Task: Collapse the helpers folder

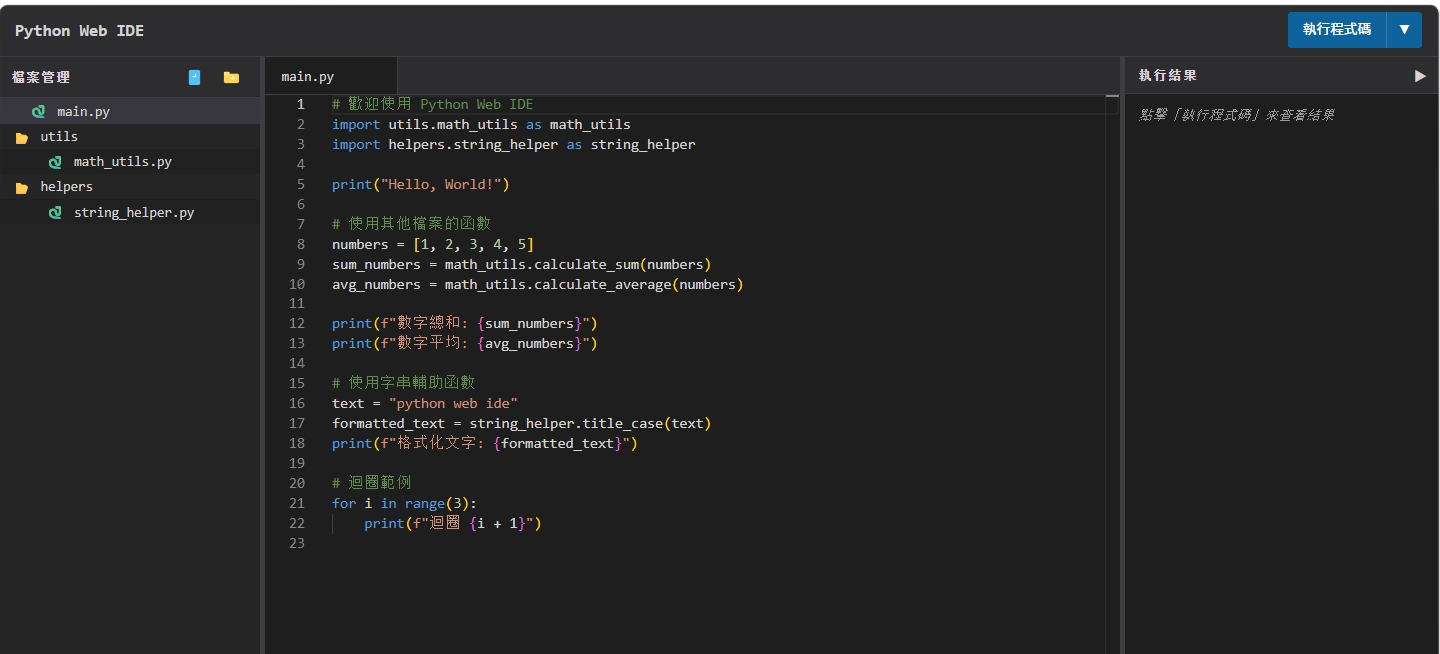Action: pyautogui.click(x=130, y=187)
